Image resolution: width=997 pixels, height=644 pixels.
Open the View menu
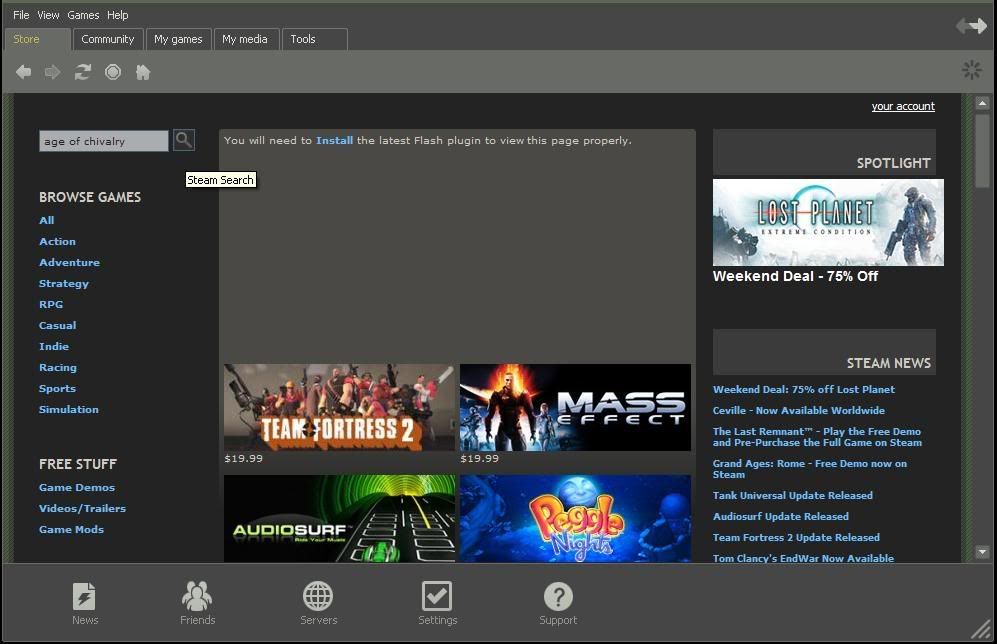pos(48,15)
